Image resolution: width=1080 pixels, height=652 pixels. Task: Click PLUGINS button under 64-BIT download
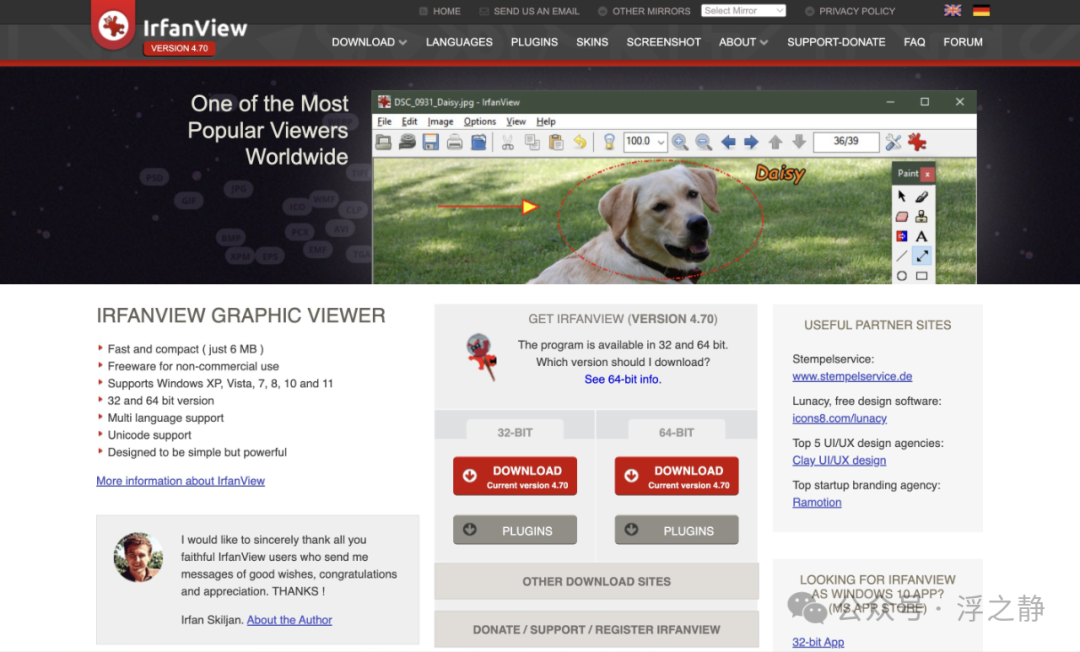click(x=676, y=530)
